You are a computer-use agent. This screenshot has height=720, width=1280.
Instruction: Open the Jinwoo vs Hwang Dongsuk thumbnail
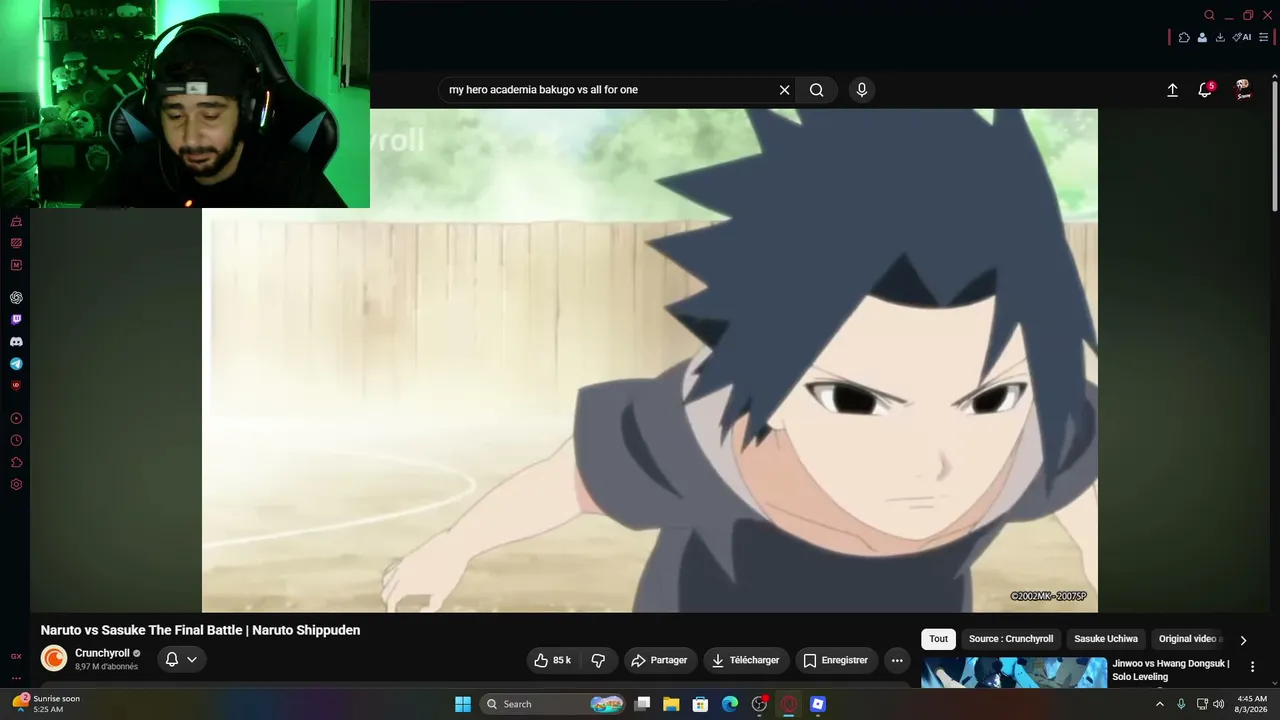(1014, 673)
